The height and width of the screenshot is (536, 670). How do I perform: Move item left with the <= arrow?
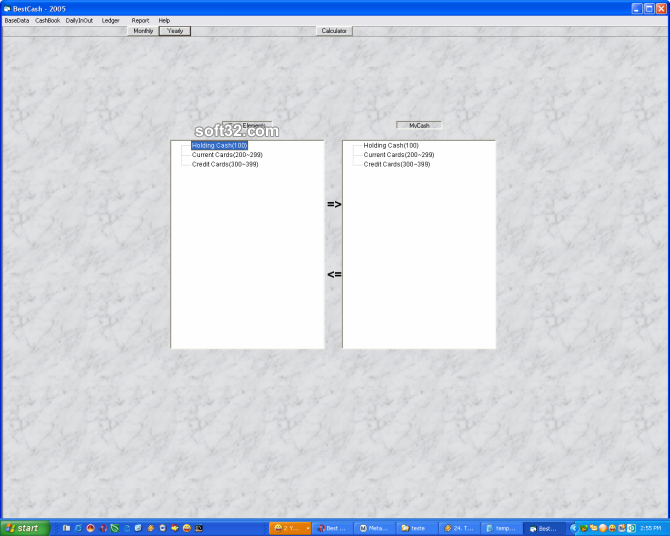coord(334,274)
